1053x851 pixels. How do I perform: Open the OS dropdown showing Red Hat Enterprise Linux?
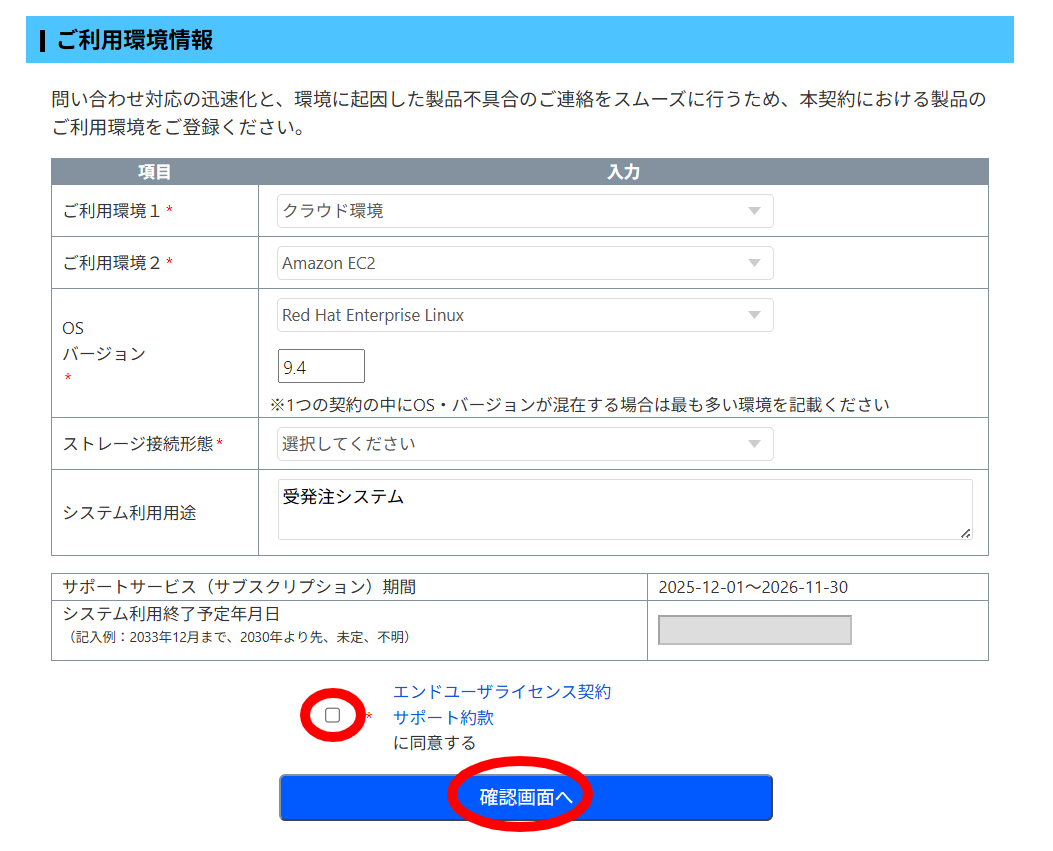point(524,314)
